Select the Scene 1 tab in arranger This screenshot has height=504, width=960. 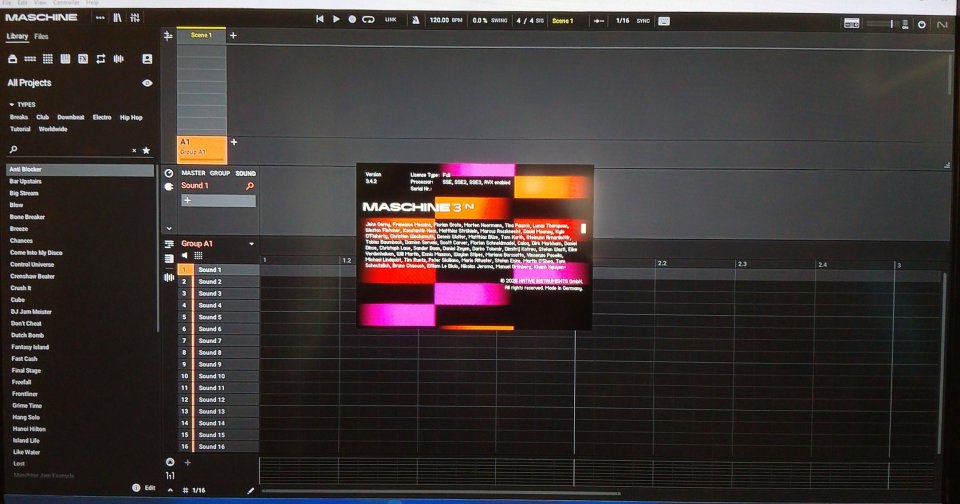(201, 35)
